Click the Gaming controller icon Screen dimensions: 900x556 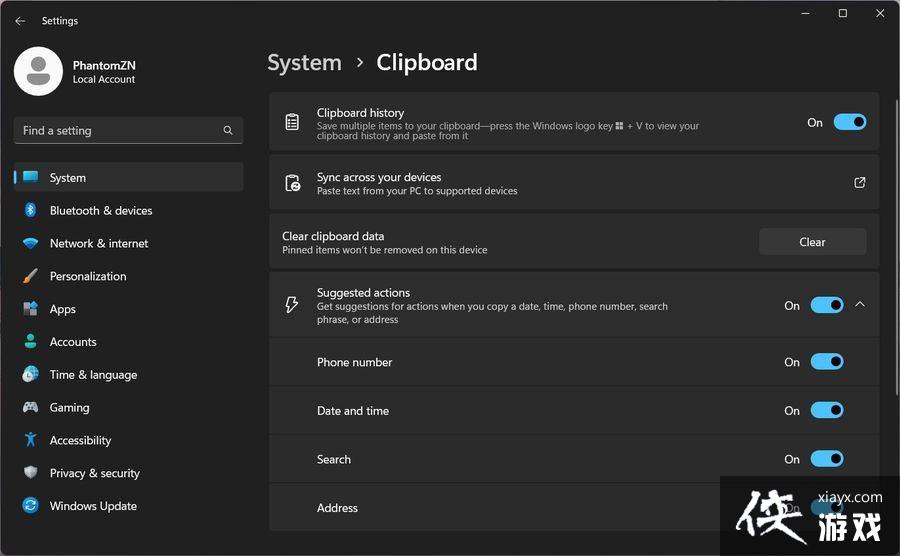coord(30,407)
